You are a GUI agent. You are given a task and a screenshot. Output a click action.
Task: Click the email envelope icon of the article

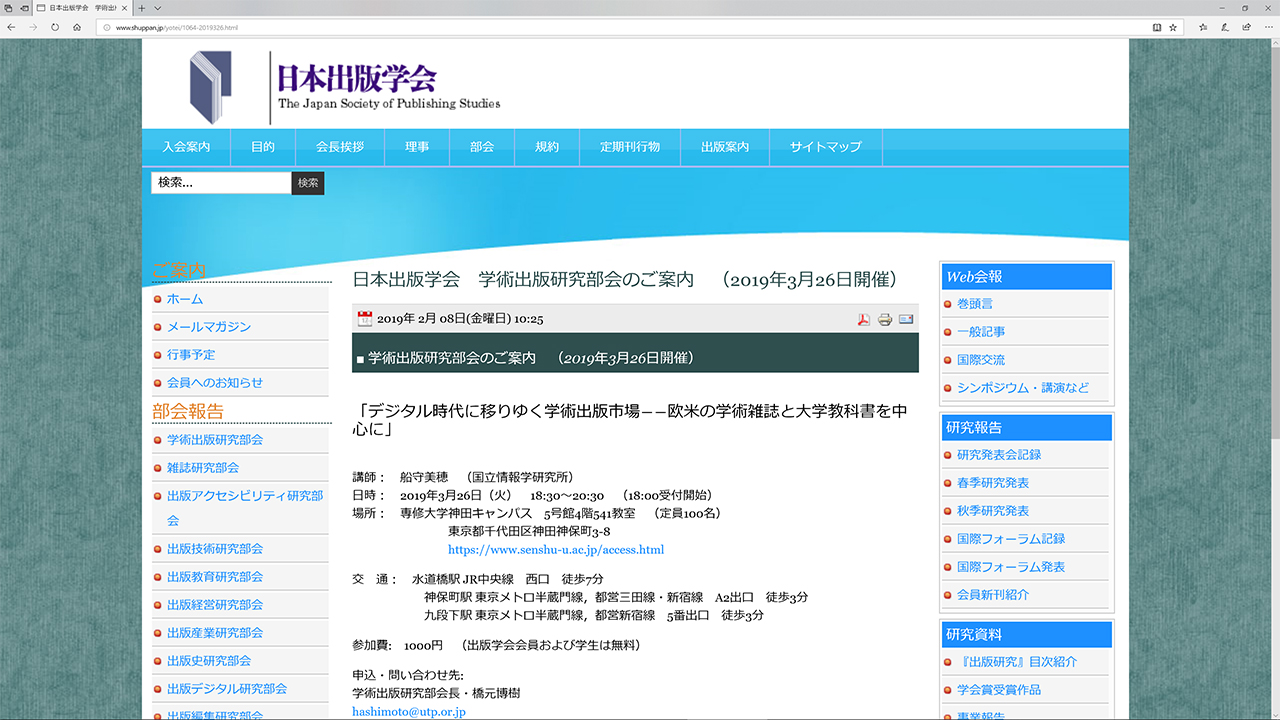pos(906,319)
